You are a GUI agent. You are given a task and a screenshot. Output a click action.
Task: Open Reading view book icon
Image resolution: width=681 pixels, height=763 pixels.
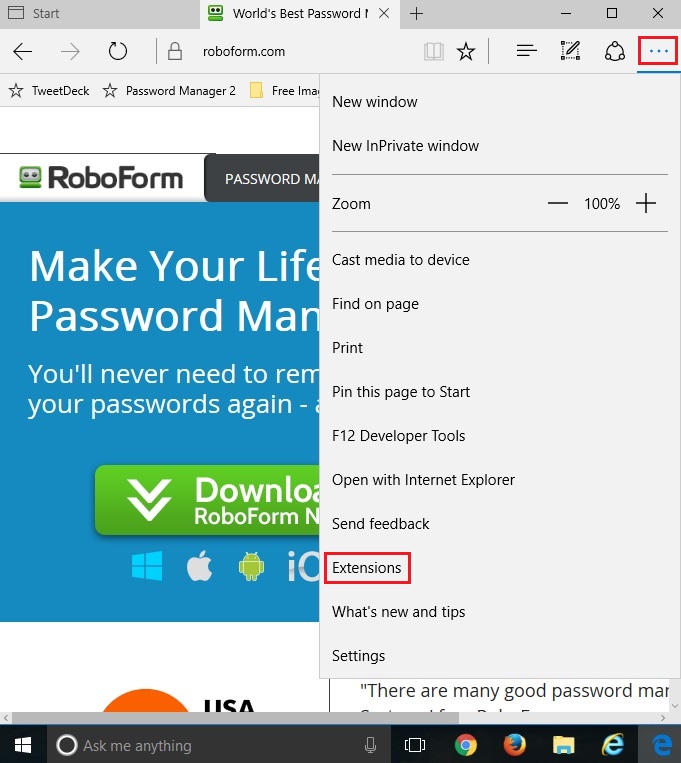coord(433,51)
